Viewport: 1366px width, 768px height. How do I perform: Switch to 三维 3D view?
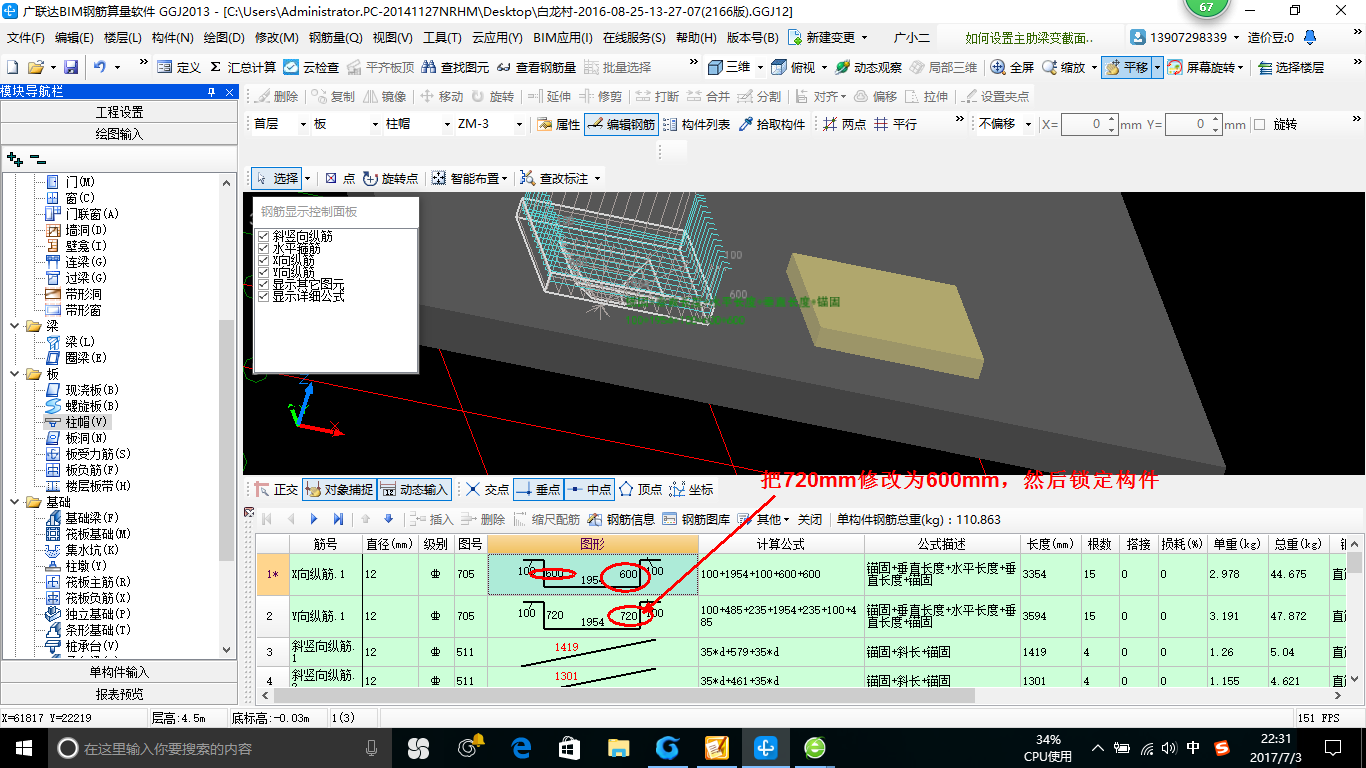729,67
